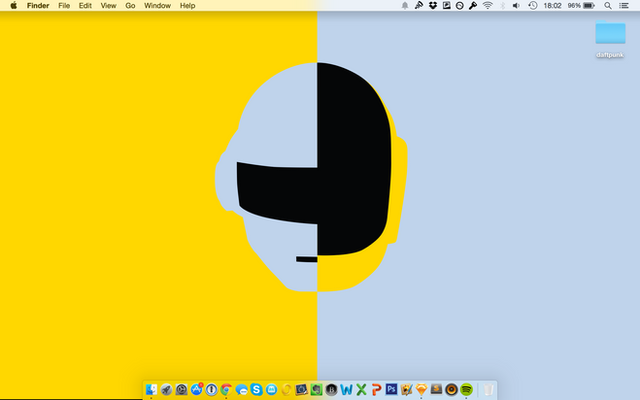The width and height of the screenshot is (640, 400).
Task: Launch PowerPoint from the Dock
Action: [376, 389]
